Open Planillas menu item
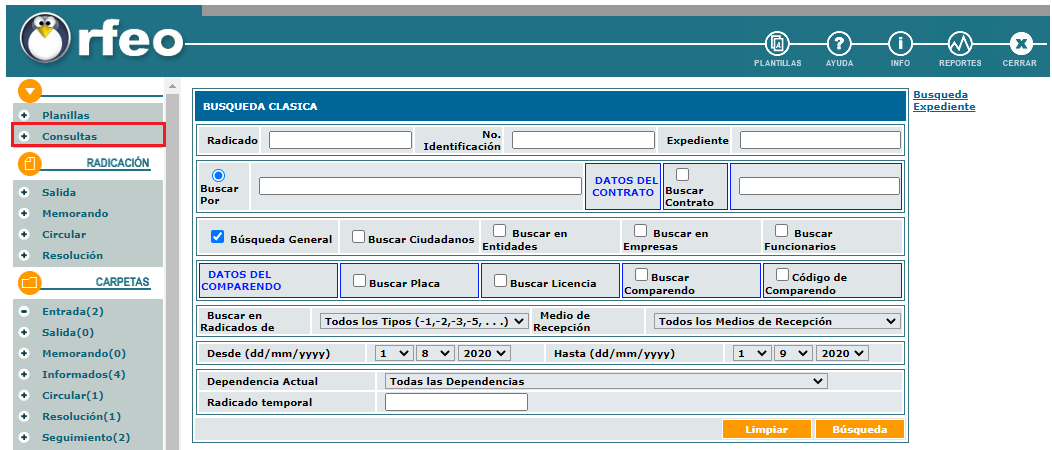This screenshot has width=1052, height=450. (66, 115)
